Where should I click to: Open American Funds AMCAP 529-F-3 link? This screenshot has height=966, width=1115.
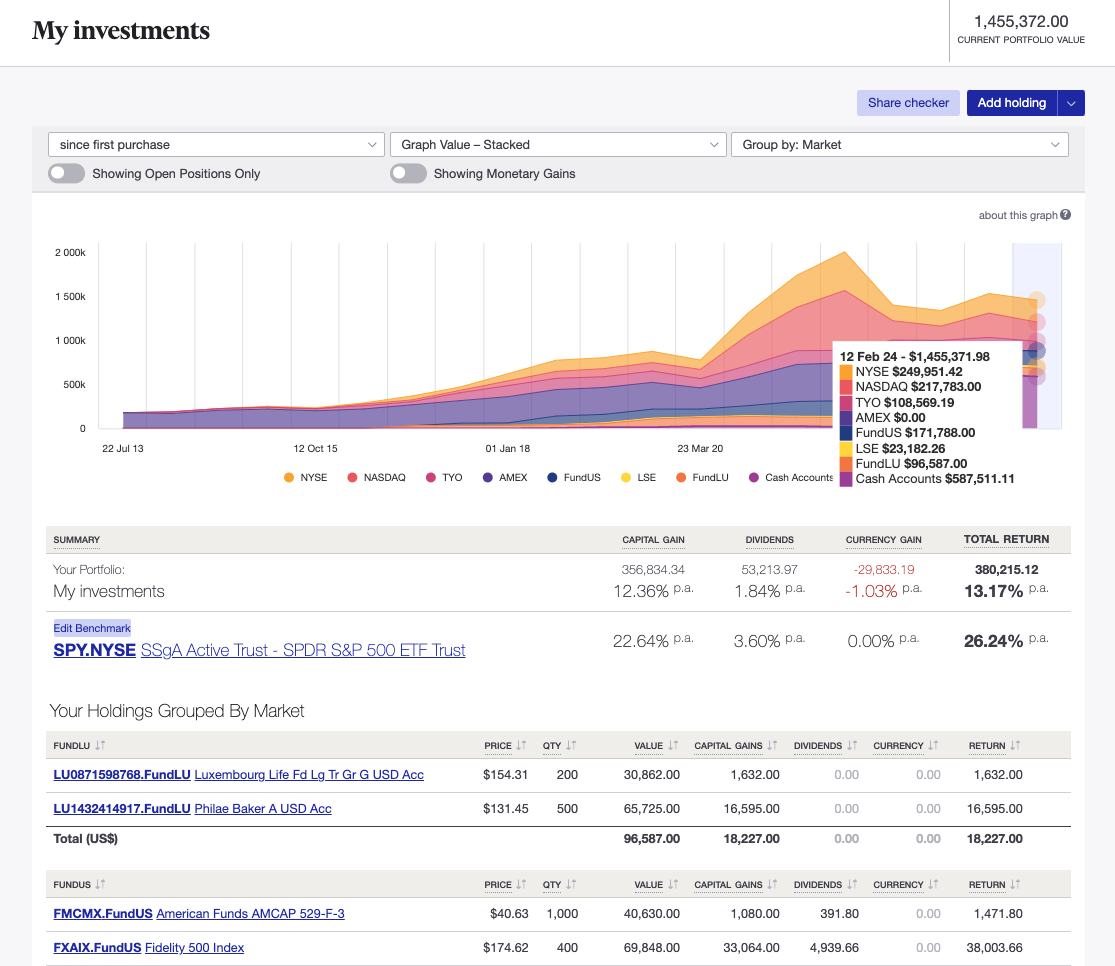point(250,913)
